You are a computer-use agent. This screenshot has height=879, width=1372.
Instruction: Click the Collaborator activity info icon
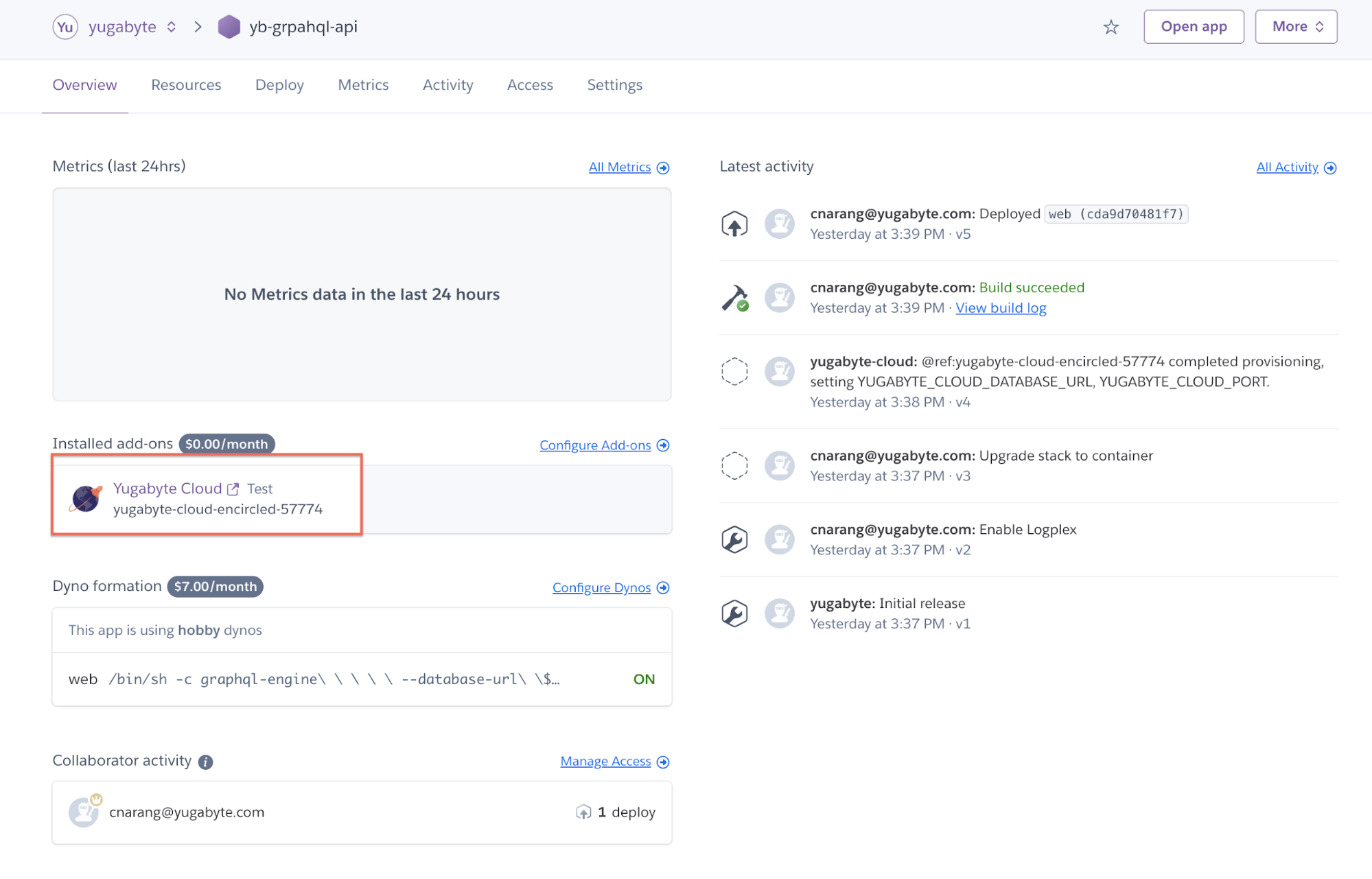point(205,762)
